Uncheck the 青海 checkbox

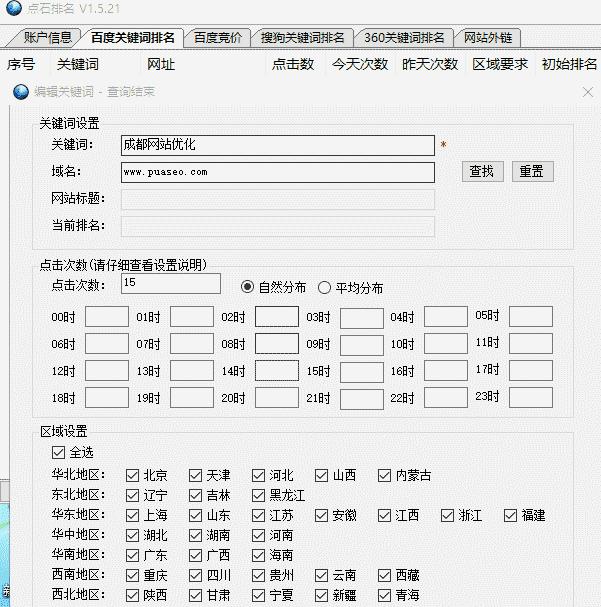click(384, 595)
